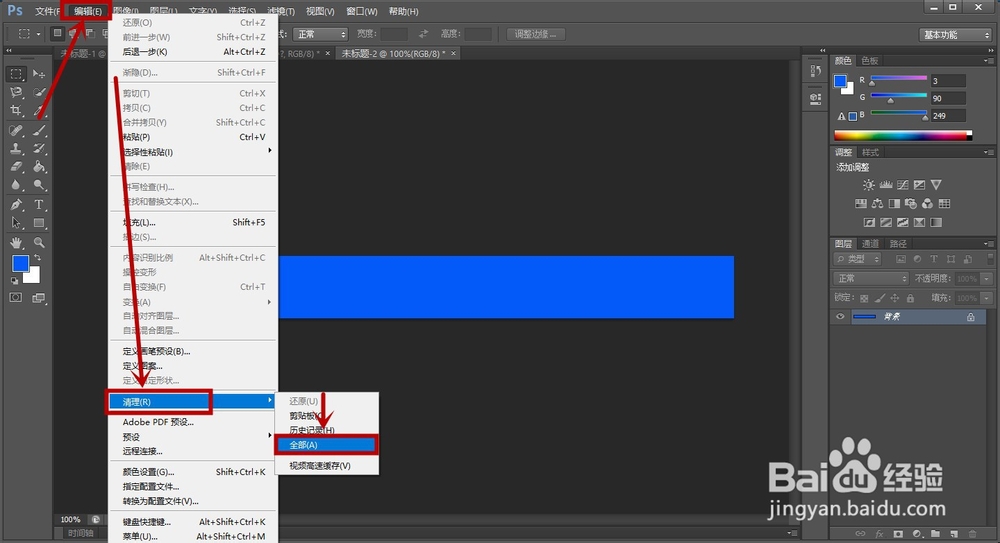Choose 键盘快捷键... menu entry
This screenshot has height=543, width=1000.
click(193, 522)
